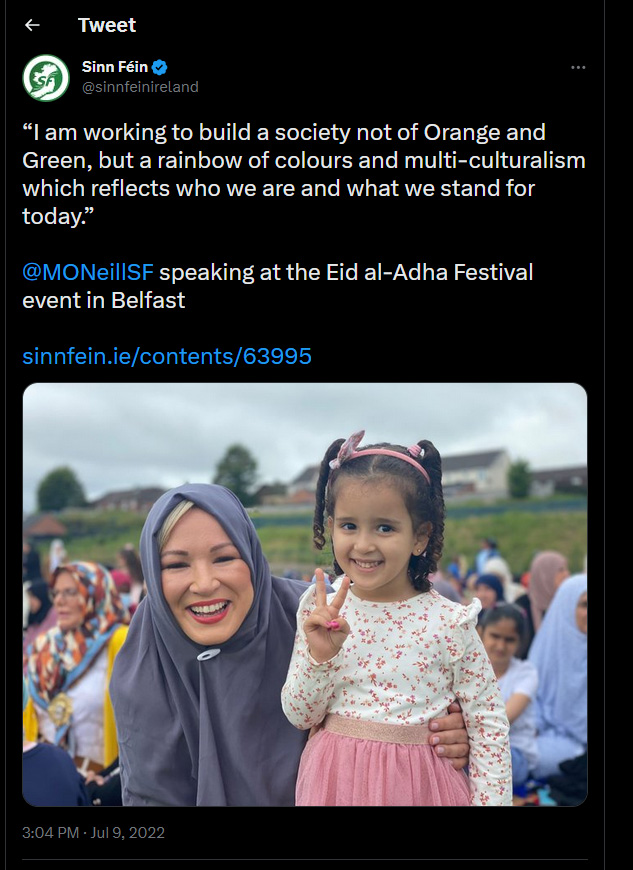
Task: Click the girl's pink tulle skirt in the photo
Action: tap(383, 763)
